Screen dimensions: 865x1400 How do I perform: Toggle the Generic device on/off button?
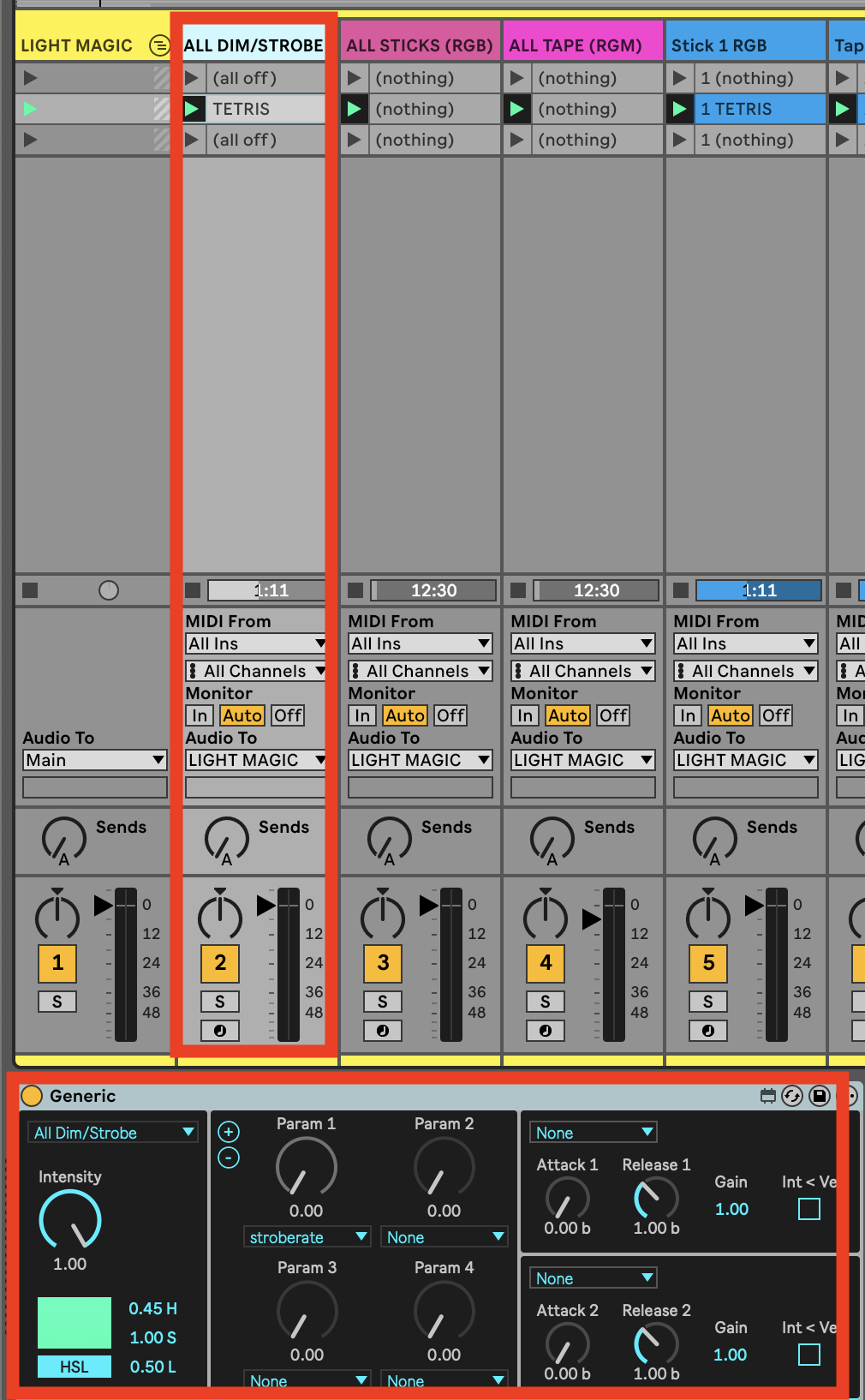(32, 1096)
